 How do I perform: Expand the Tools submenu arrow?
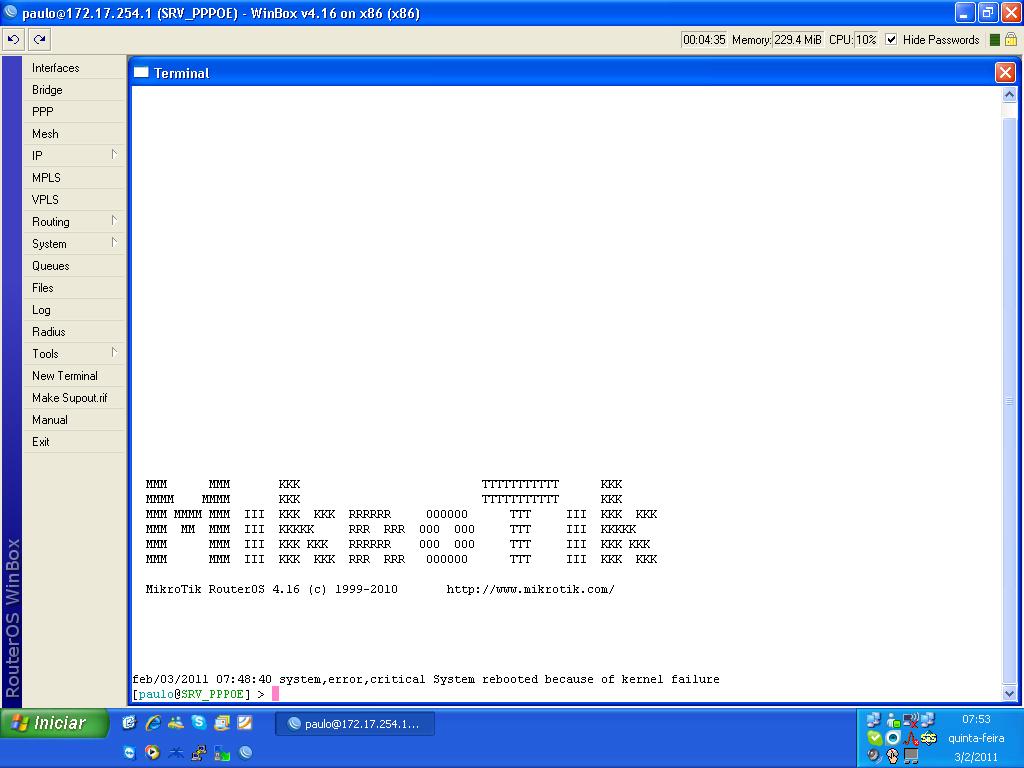[x=114, y=353]
